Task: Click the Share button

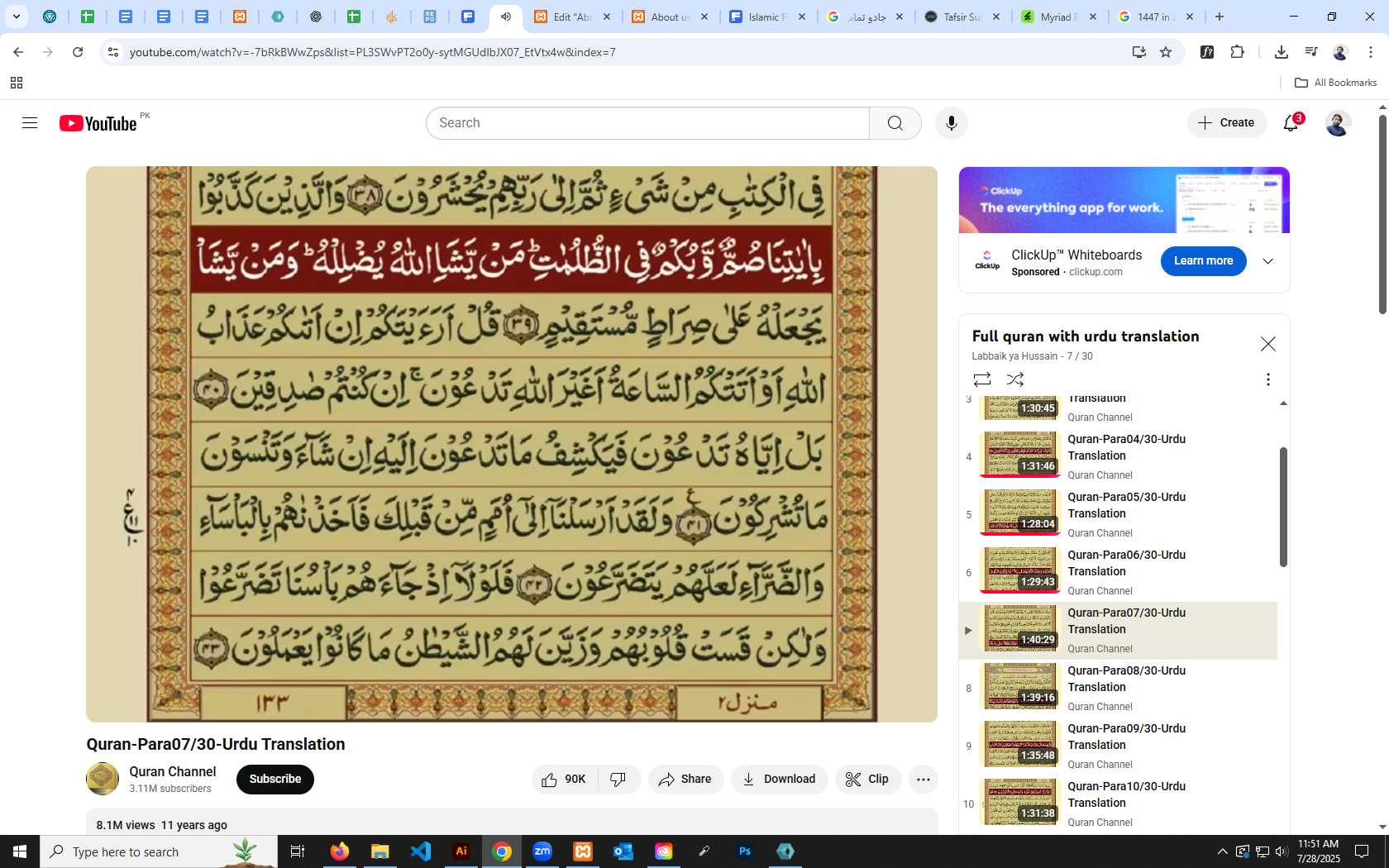Action: click(685, 779)
